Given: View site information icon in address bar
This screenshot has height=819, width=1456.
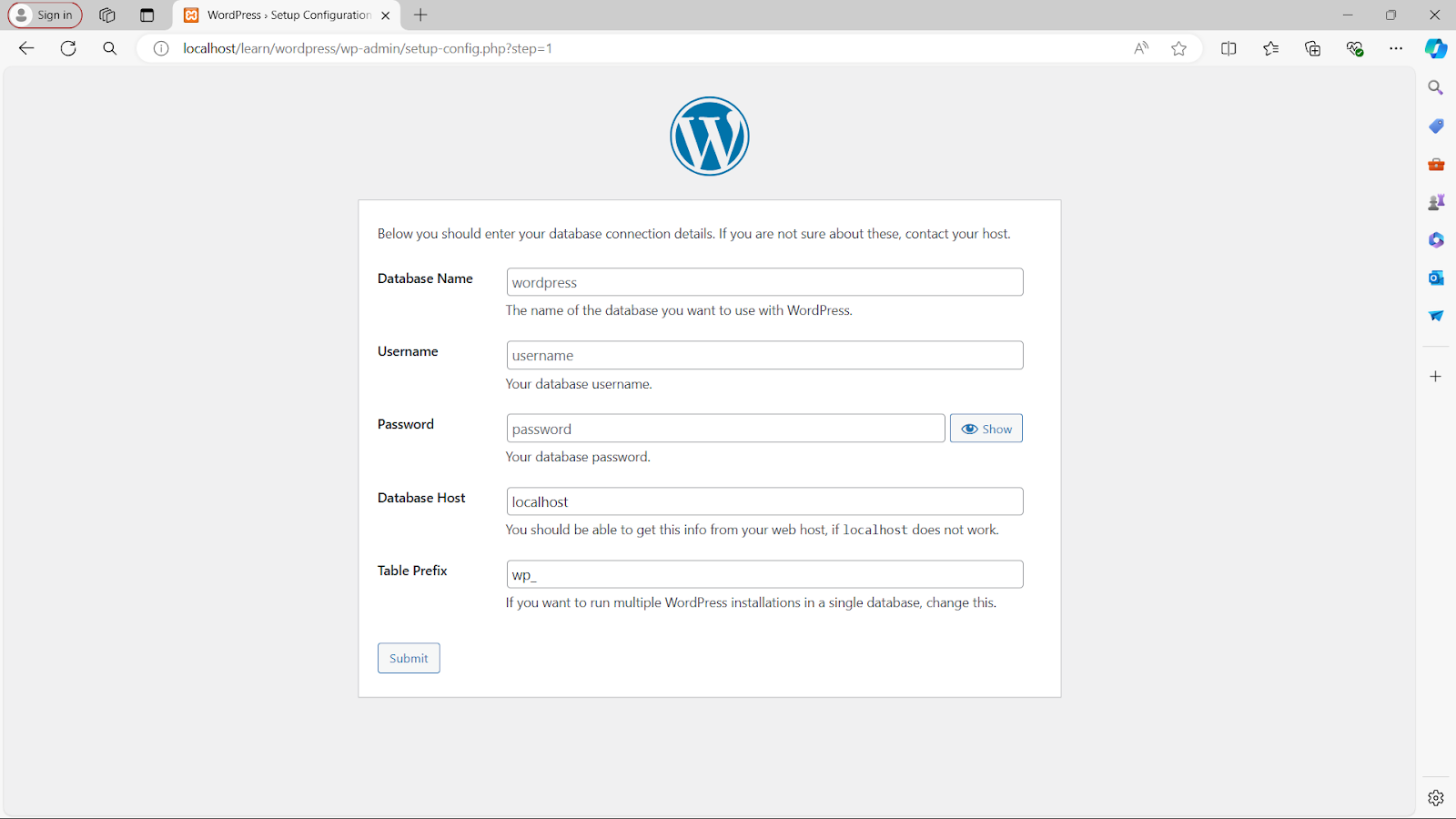Looking at the screenshot, I should (161, 48).
